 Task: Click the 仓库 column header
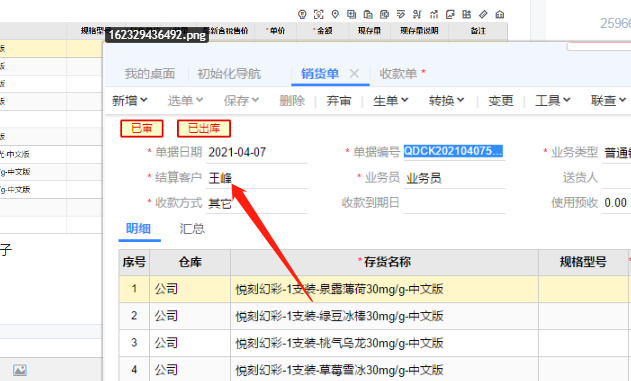190,262
